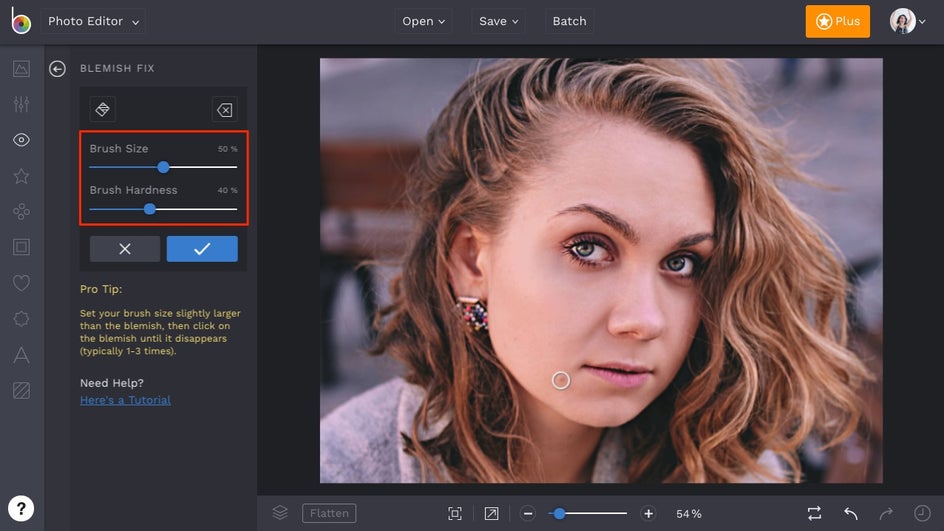Select the Text tool icon

coord(21,355)
